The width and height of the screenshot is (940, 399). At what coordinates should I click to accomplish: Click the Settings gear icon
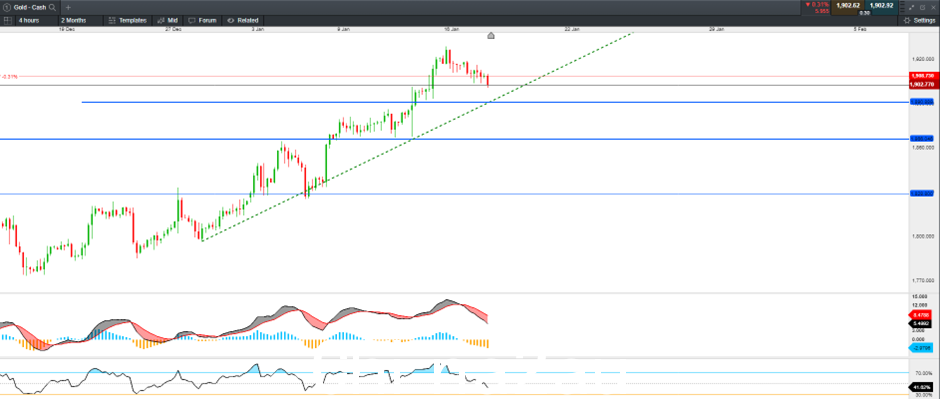click(x=908, y=20)
